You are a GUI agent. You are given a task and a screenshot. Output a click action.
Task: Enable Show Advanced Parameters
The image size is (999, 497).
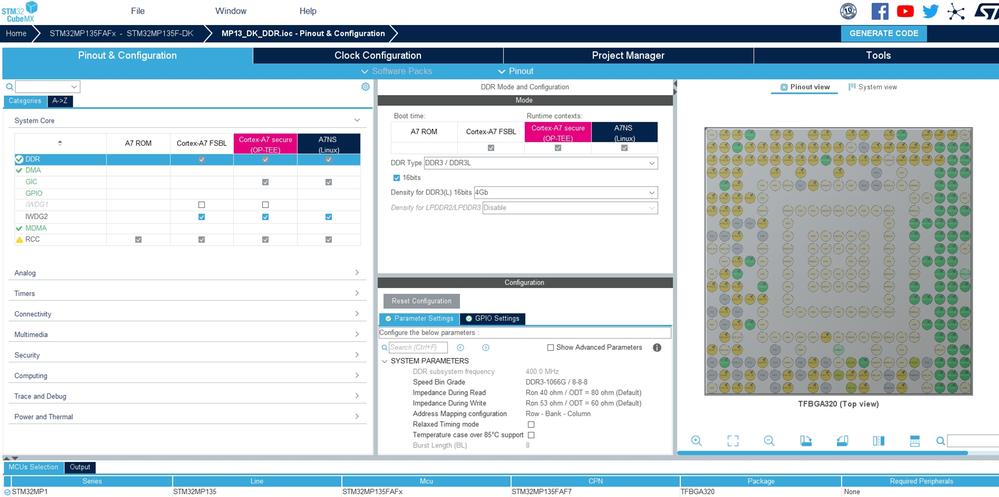tap(550, 347)
